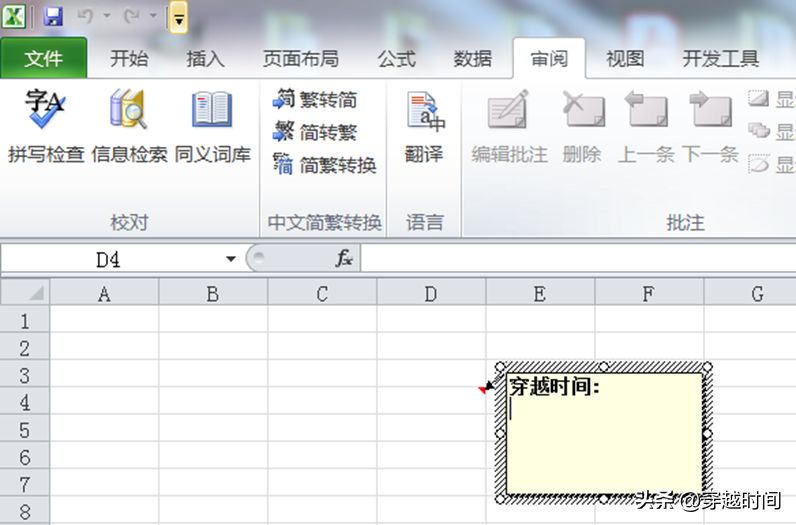Go to 下一条 next comment
796x525 pixels.
point(710,126)
